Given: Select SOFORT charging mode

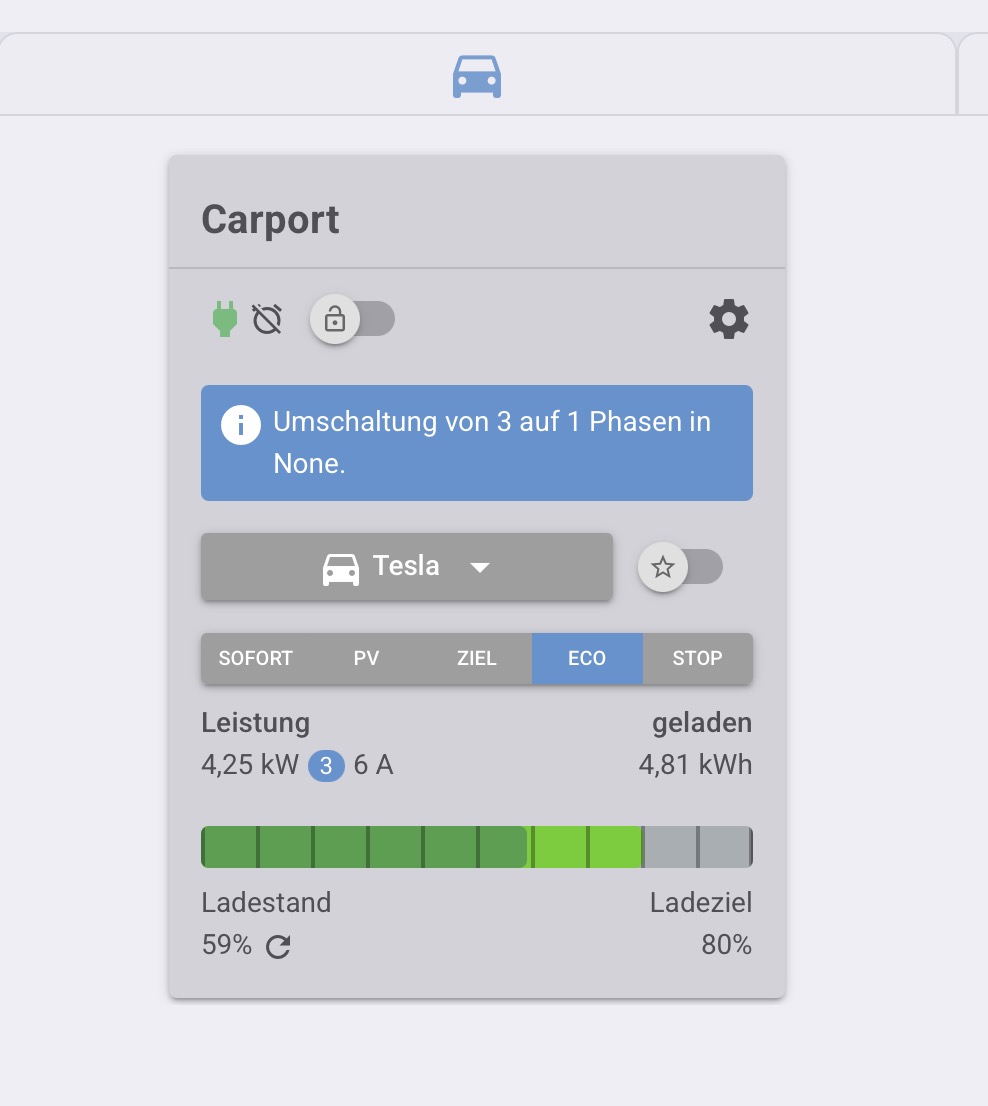Looking at the screenshot, I should point(256,658).
